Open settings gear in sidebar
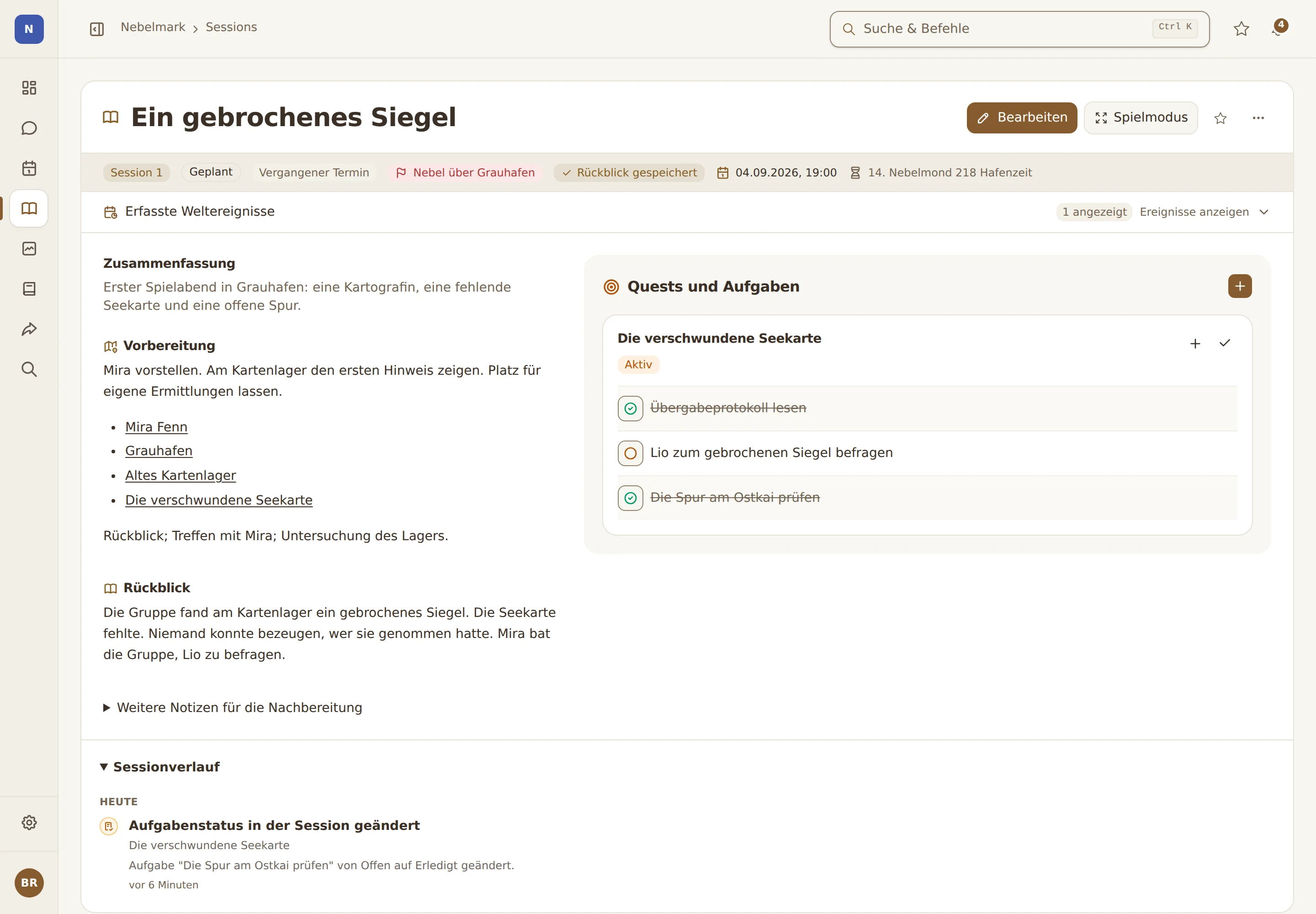The height and width of the screenshot is (914, 1316). coord(29,823)
